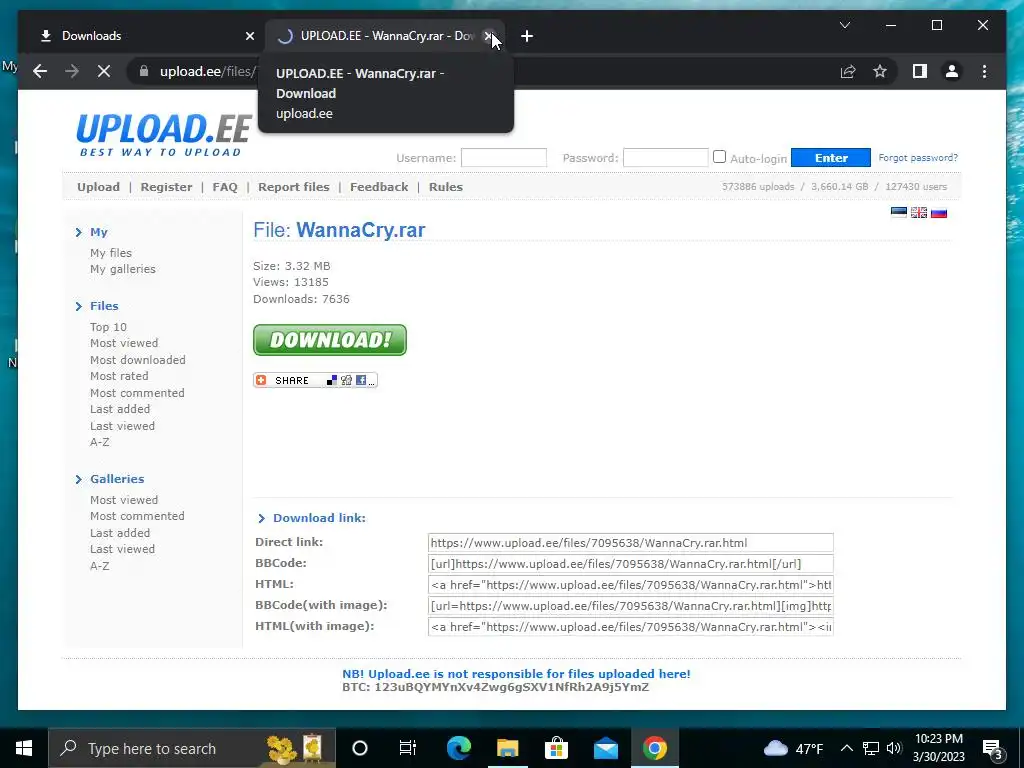Screen dimensions: 1024x768
Task: Go back with the browser back arrow
Action: click(40, 71)
